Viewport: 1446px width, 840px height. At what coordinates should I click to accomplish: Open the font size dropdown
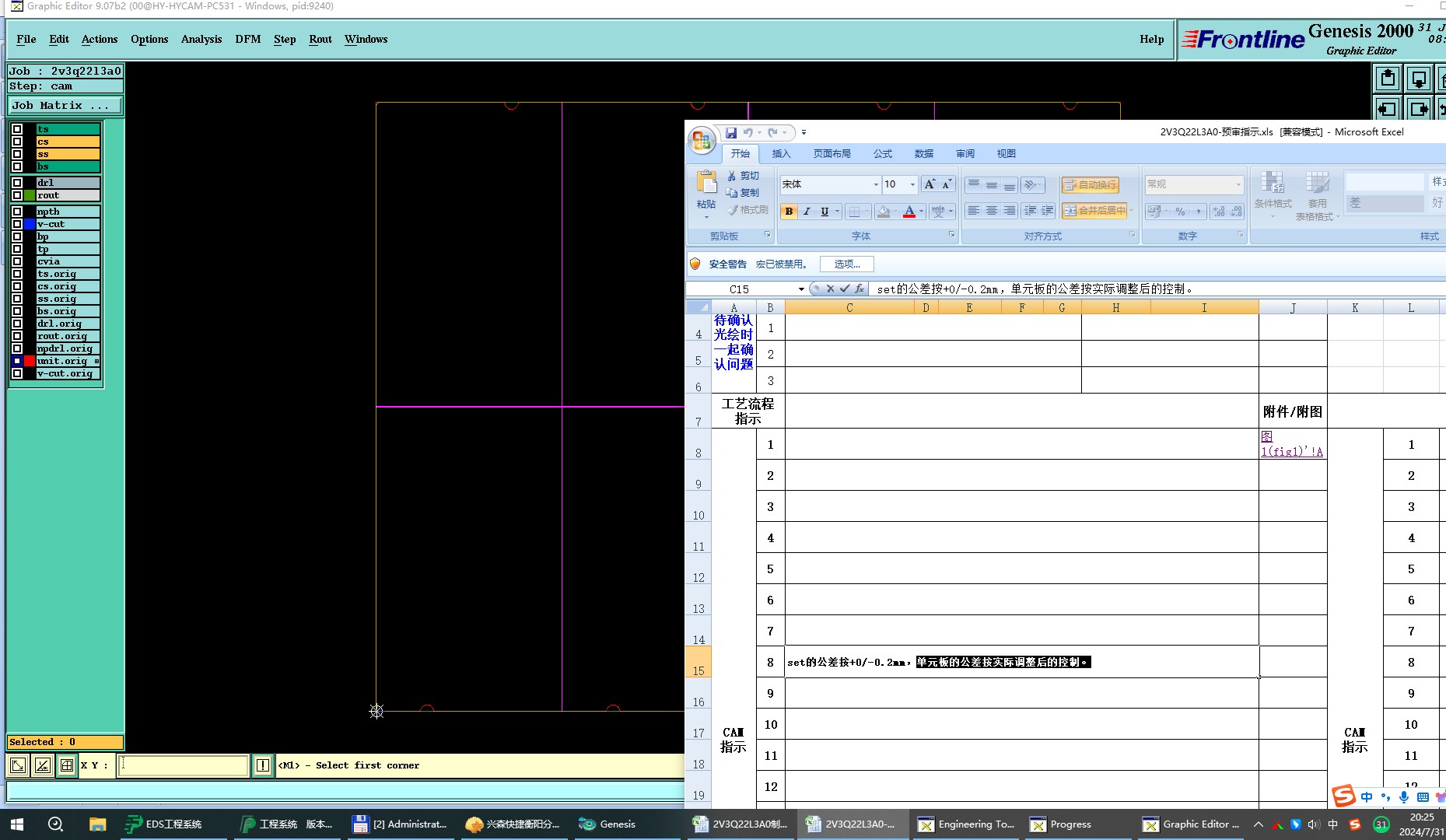[912, 184]
